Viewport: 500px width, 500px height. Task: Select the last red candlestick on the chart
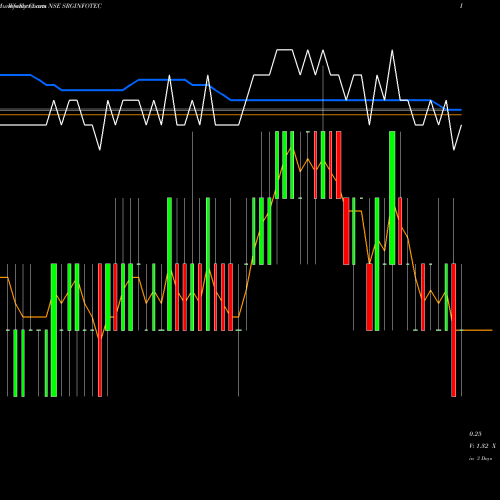coord(453,330)
